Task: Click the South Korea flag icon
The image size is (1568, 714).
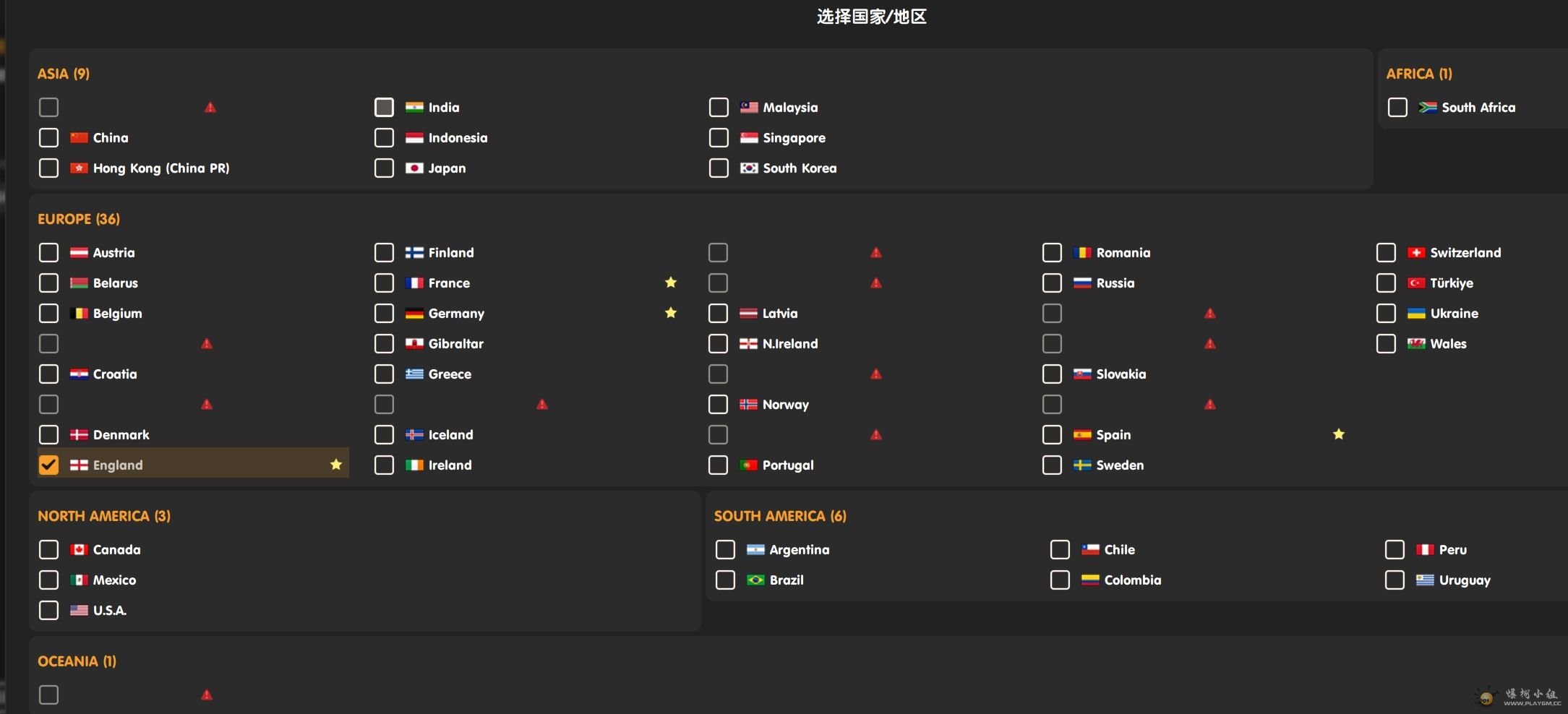Action: click(749, 168)
